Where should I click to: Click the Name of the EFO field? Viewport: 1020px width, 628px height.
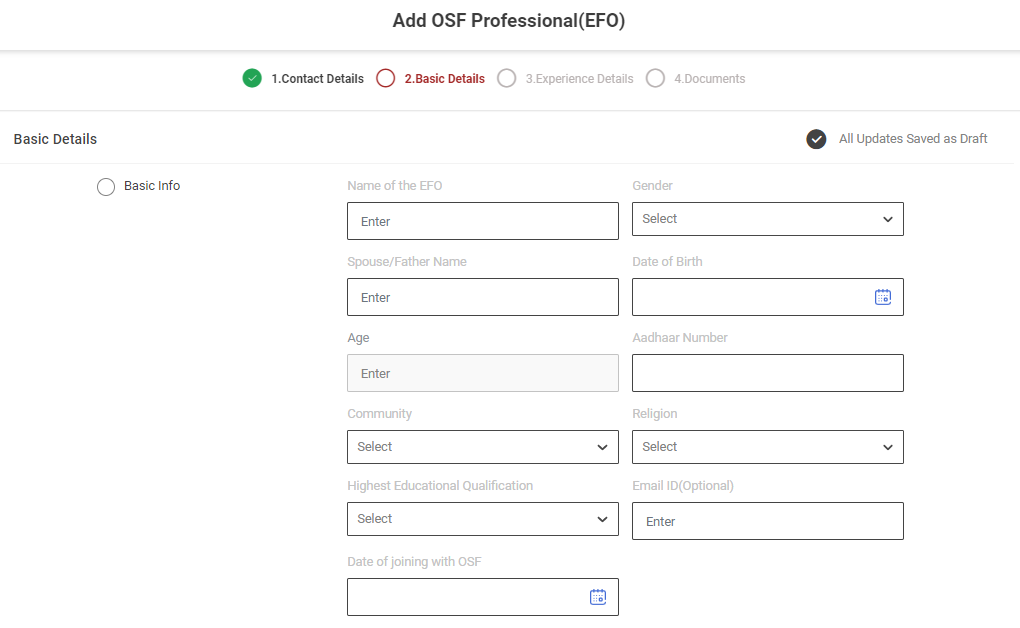tap(482, 221)
